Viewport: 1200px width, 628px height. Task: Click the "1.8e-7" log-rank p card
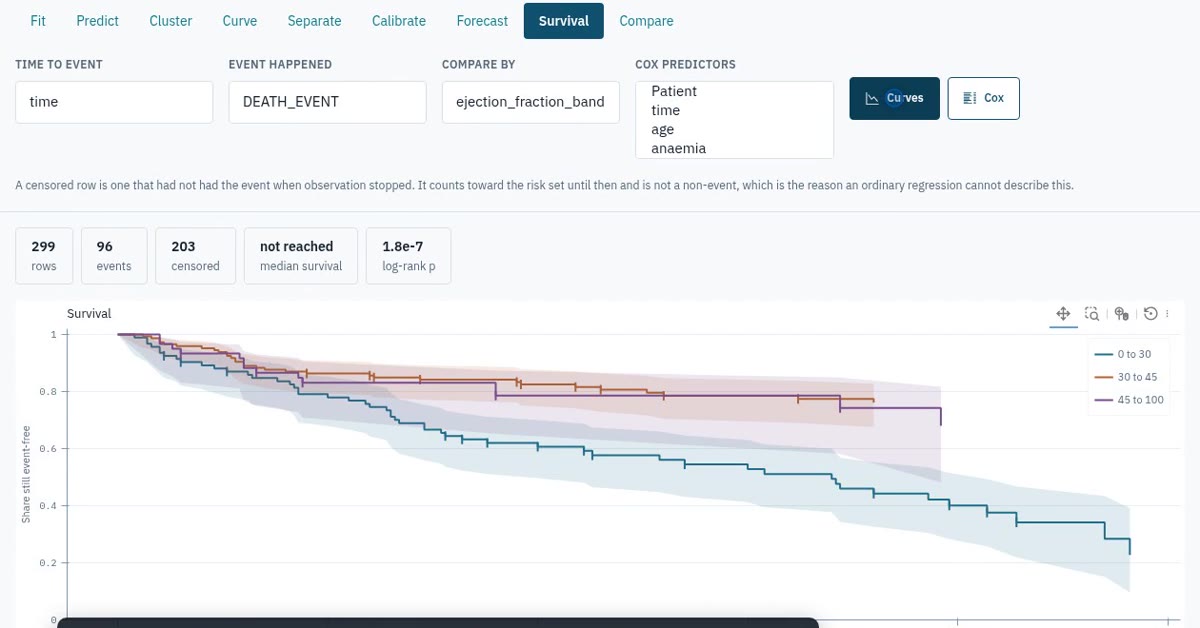409,256
